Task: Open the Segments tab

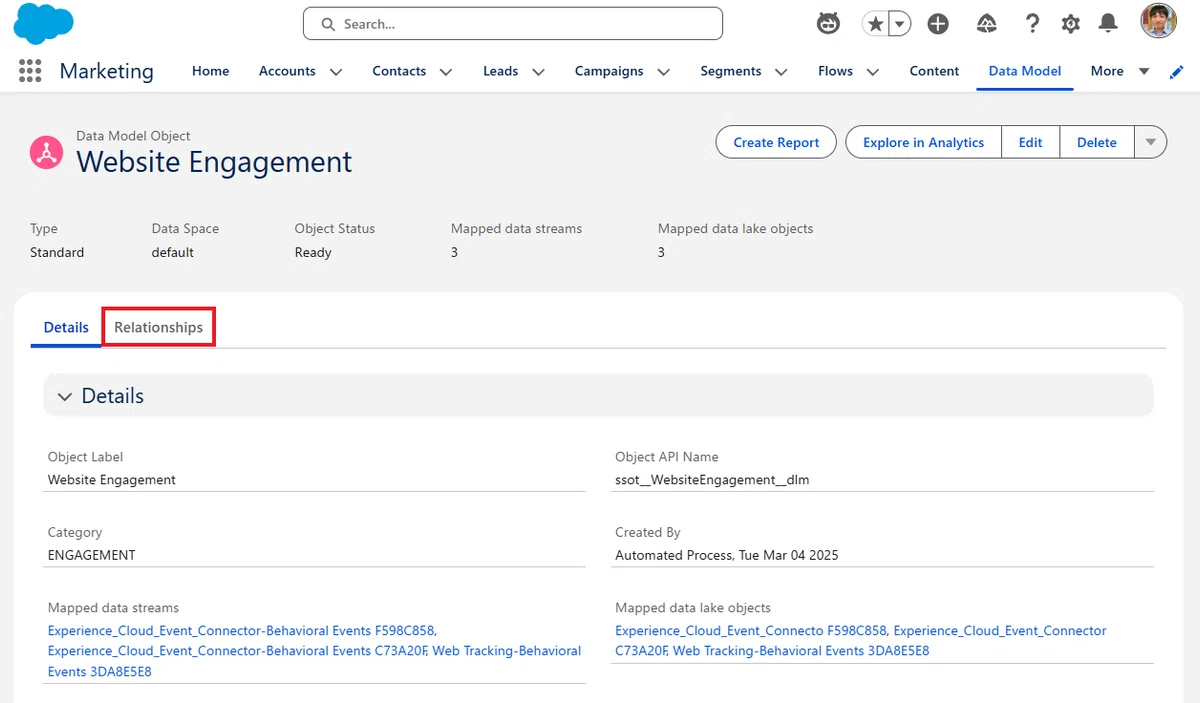Action: (731, 71)
